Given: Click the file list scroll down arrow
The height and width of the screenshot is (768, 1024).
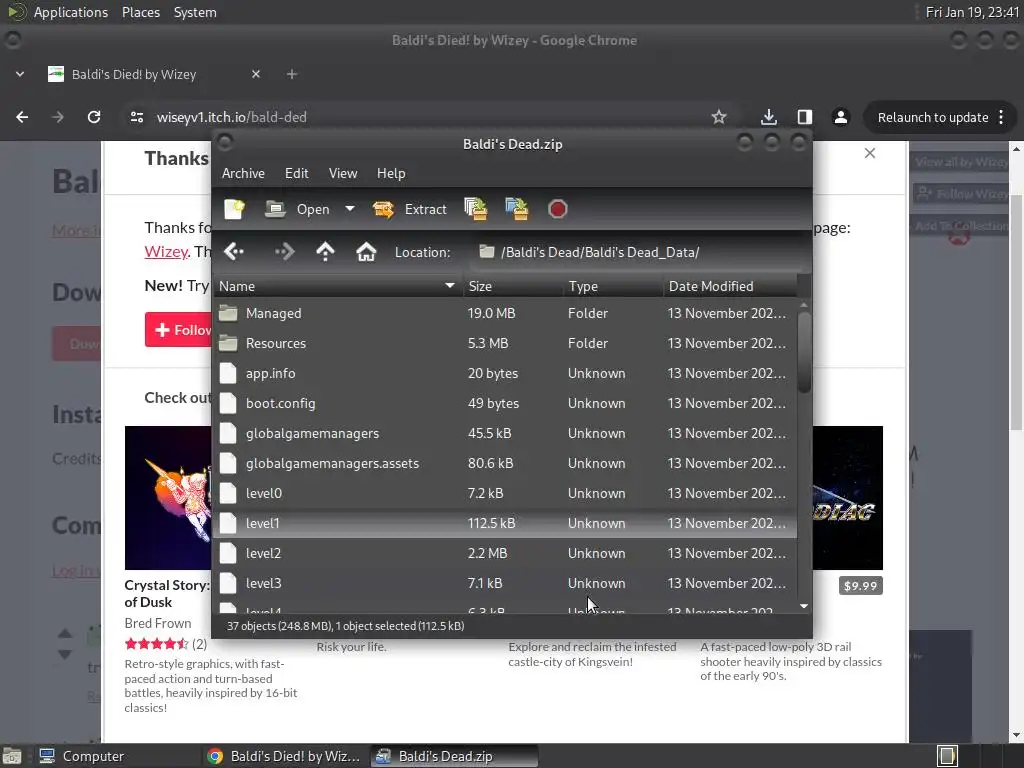Looking at the screenshot, I should (x=804, y=606).
